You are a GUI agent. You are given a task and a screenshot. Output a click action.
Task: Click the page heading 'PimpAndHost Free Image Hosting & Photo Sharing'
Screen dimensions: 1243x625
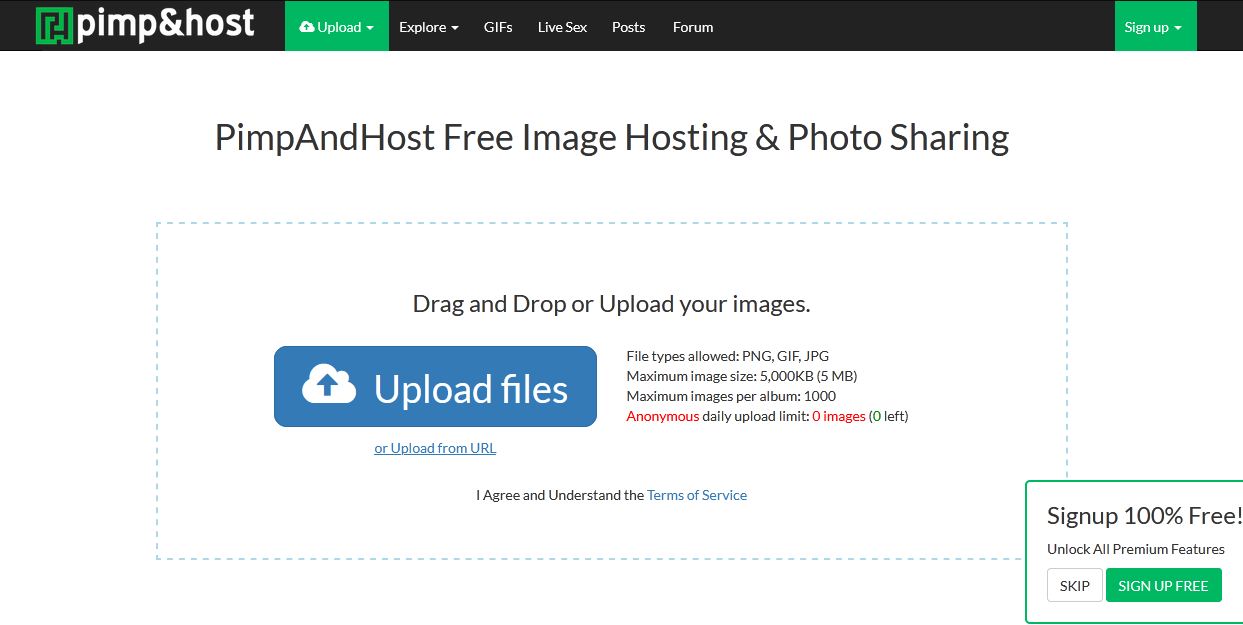point(612,137)
